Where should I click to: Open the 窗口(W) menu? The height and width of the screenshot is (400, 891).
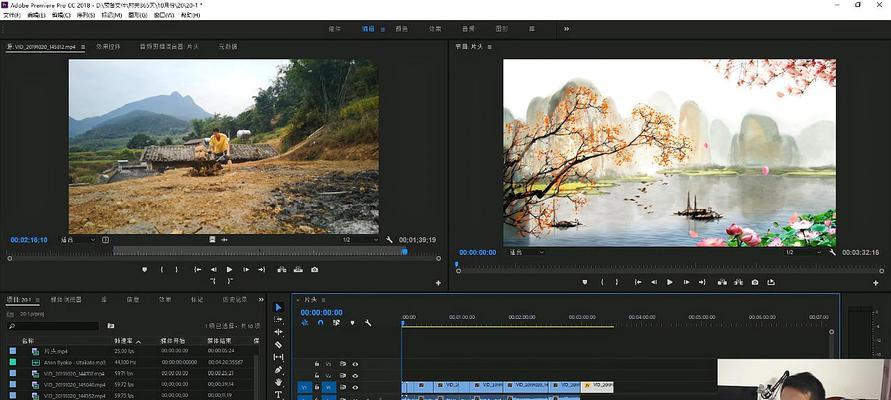pyautogui.click(x=165, y=15)
